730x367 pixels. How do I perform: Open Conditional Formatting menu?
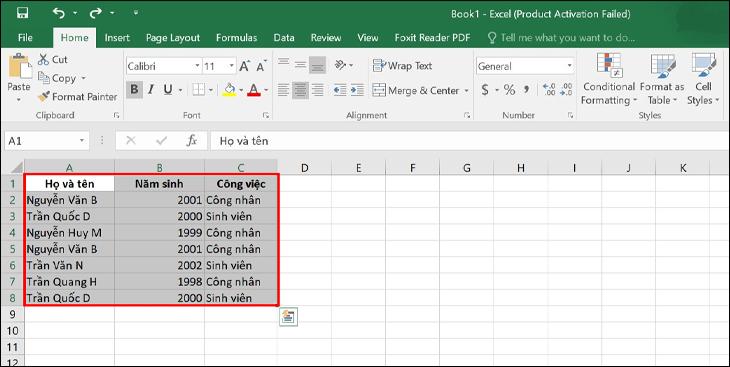pyautogui.click(x=609, y=79)
